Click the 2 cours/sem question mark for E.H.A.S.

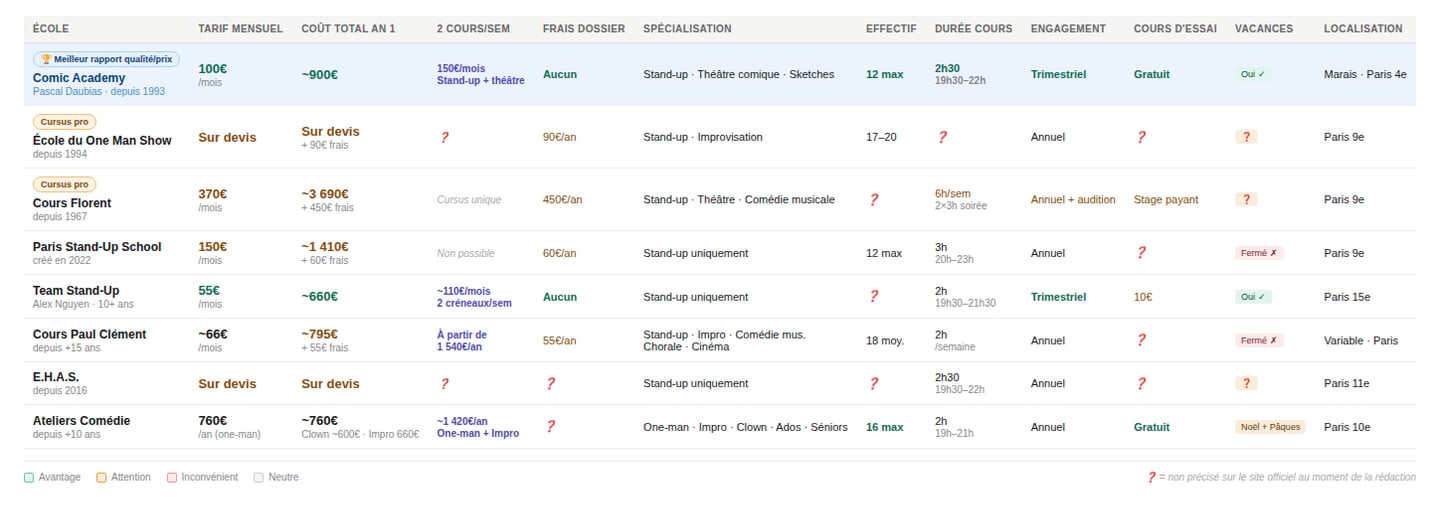pos(444,384)
